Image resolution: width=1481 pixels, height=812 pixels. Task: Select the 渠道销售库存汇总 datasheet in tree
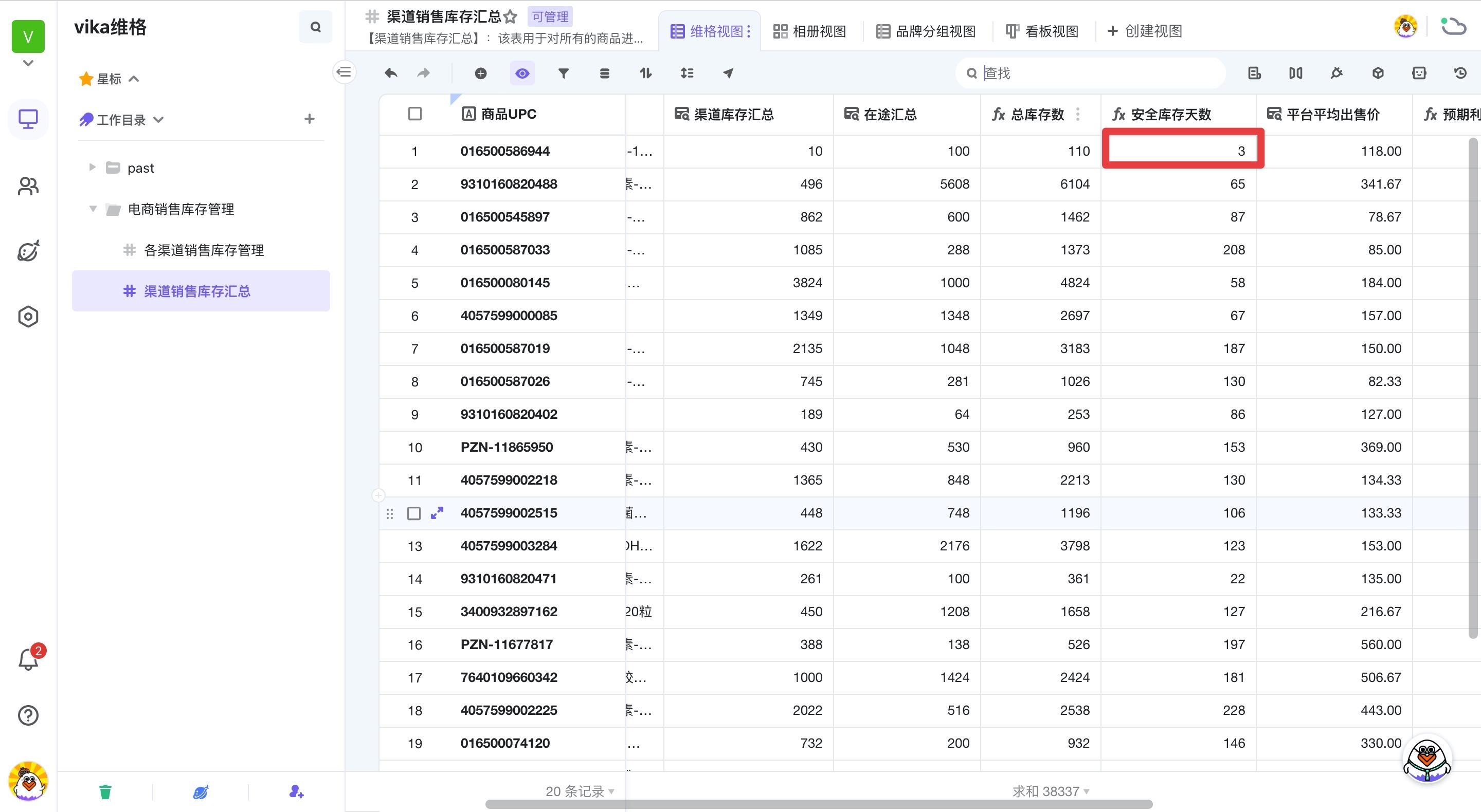pyautogui.click(x=201, y=291)
